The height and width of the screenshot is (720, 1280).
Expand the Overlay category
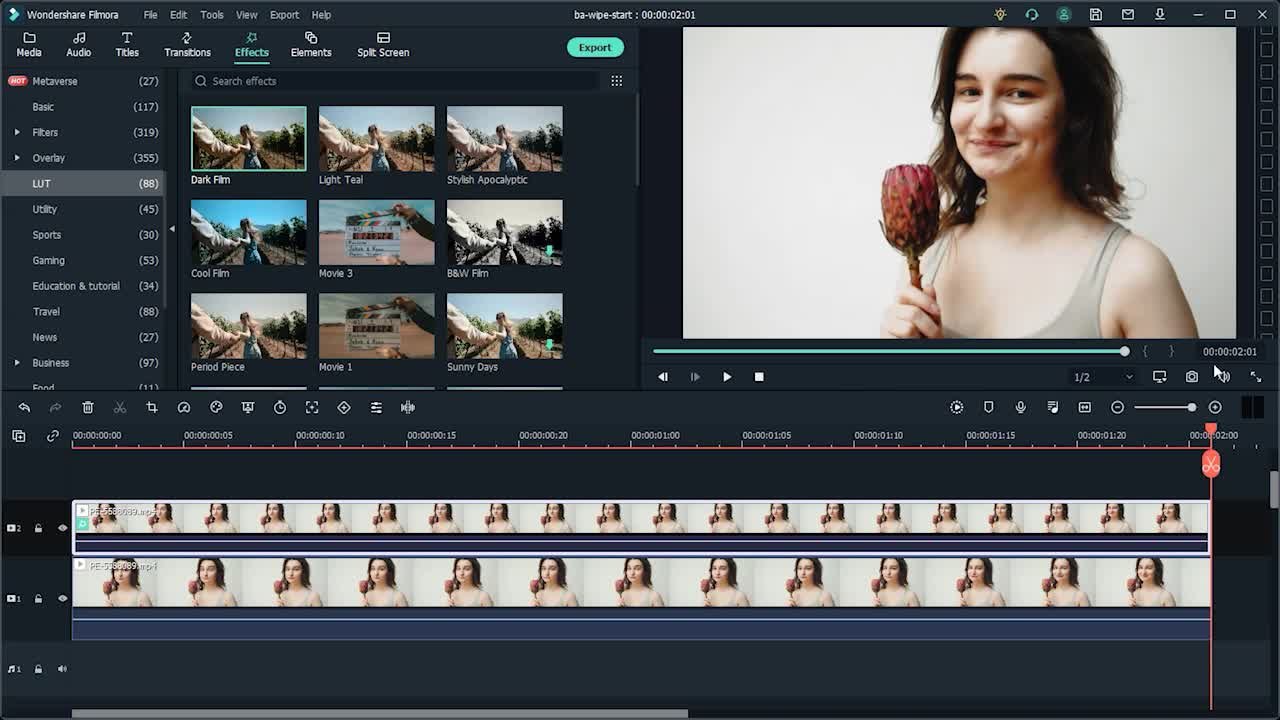click(16, 158)
